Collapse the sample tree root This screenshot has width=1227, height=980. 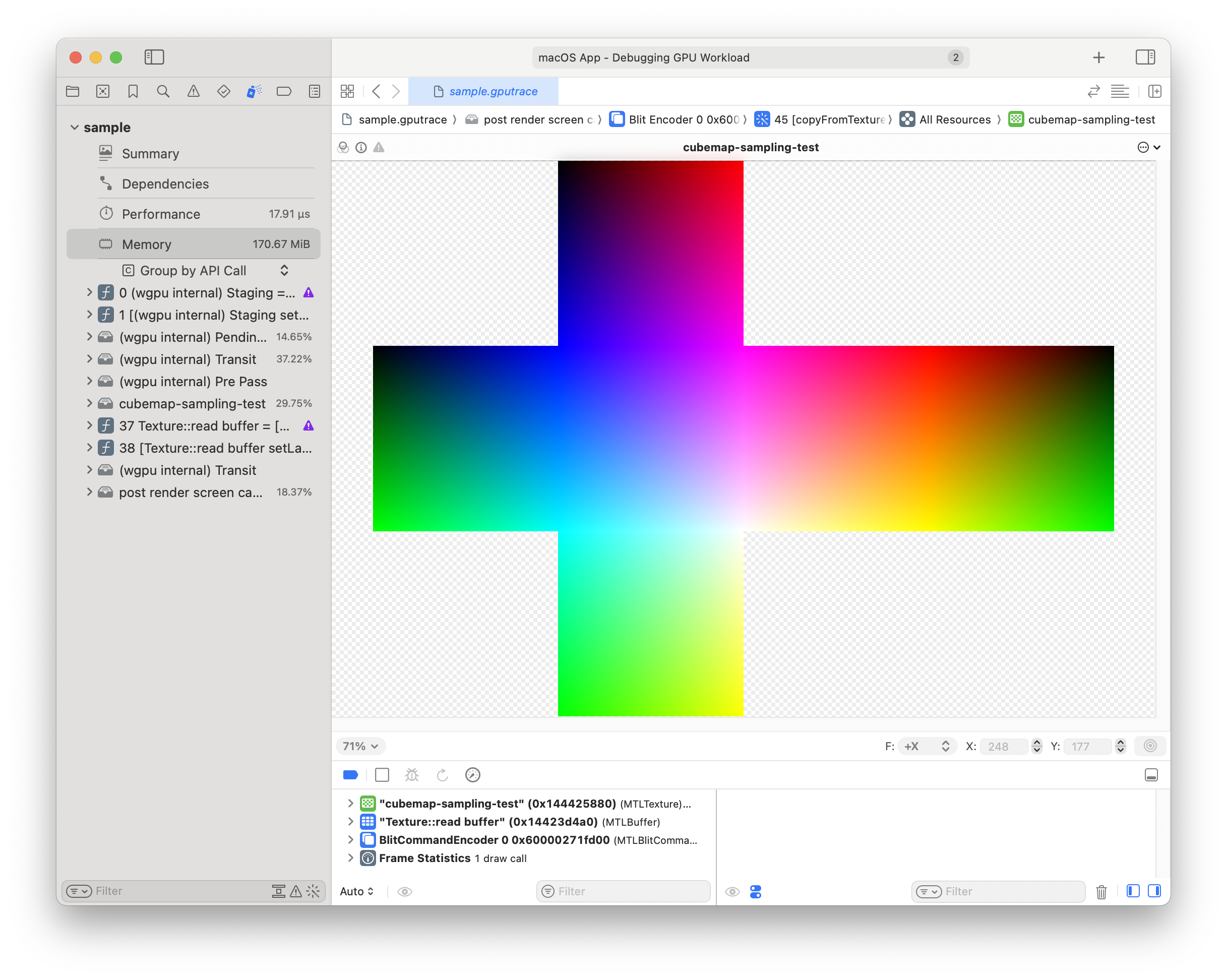coord(75,128)
